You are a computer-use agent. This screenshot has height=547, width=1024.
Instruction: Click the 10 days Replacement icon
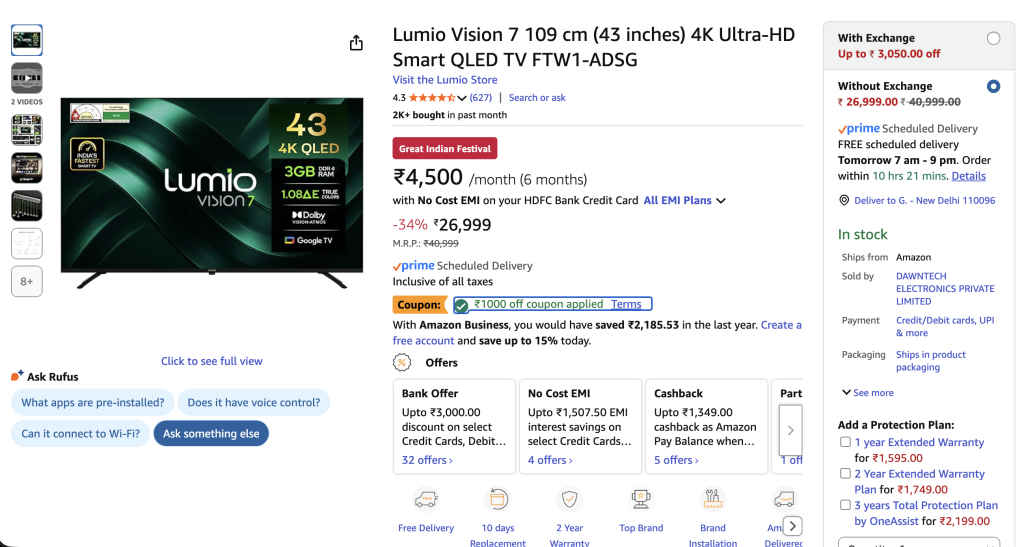497,499
